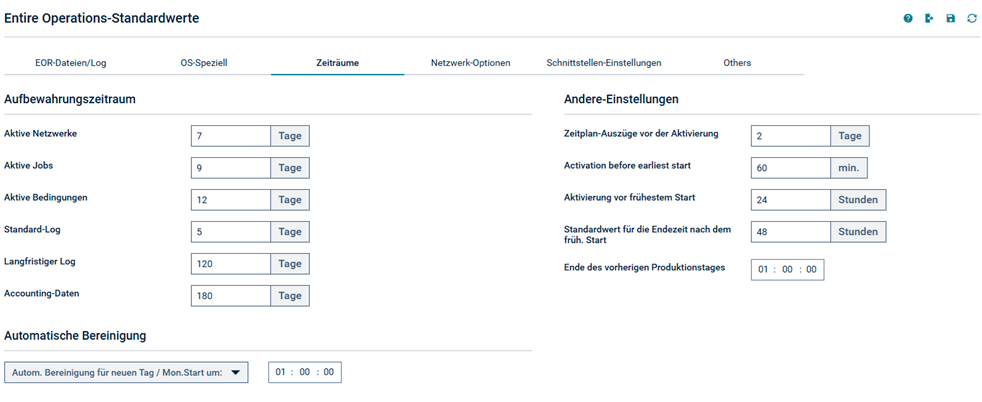Edit the Standard-Log value field
982x402 pixels.
(230, 232)
